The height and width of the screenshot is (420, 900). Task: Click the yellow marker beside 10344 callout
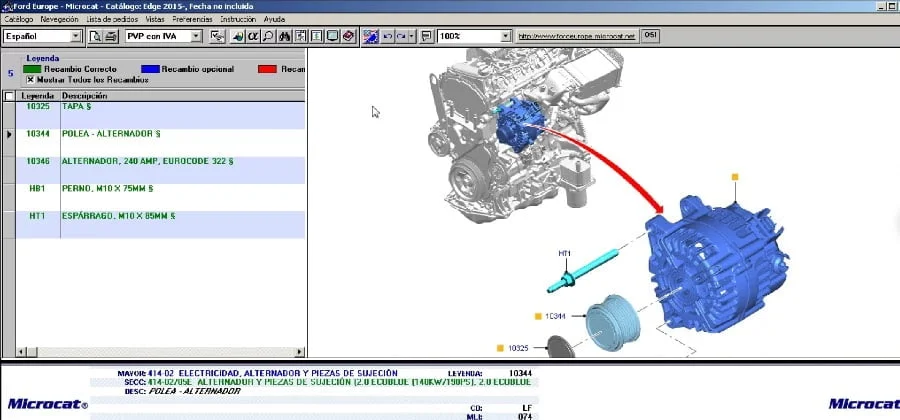(x=538, y=316)
